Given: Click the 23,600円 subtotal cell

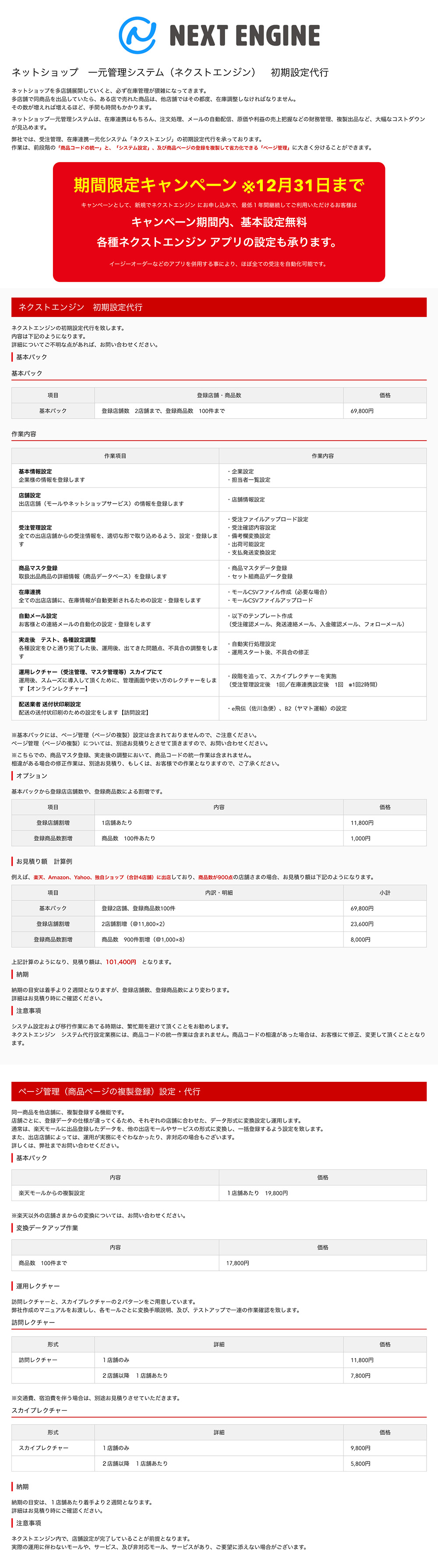Looking at the screenshot, I should [x=385, y=924].
